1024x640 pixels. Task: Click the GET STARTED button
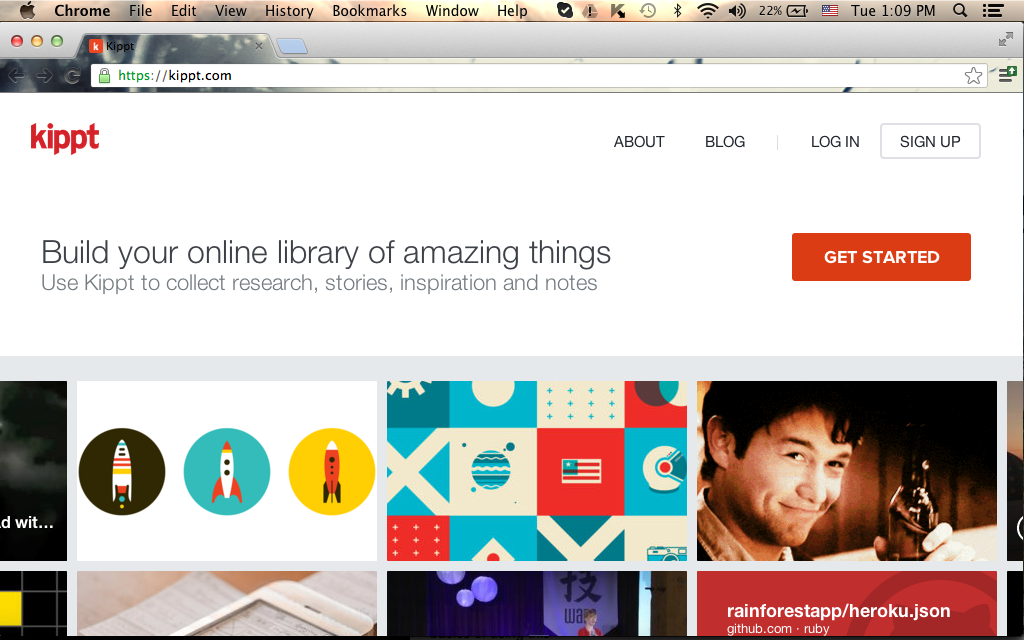881,257
